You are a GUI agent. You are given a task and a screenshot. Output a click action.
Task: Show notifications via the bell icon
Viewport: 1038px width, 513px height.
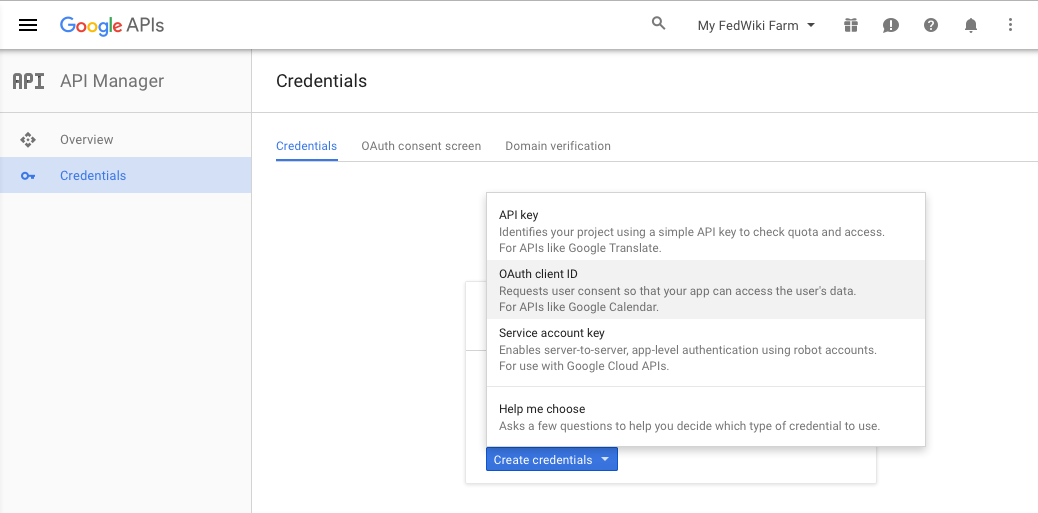pyautogui.click(x=970, y=26)
